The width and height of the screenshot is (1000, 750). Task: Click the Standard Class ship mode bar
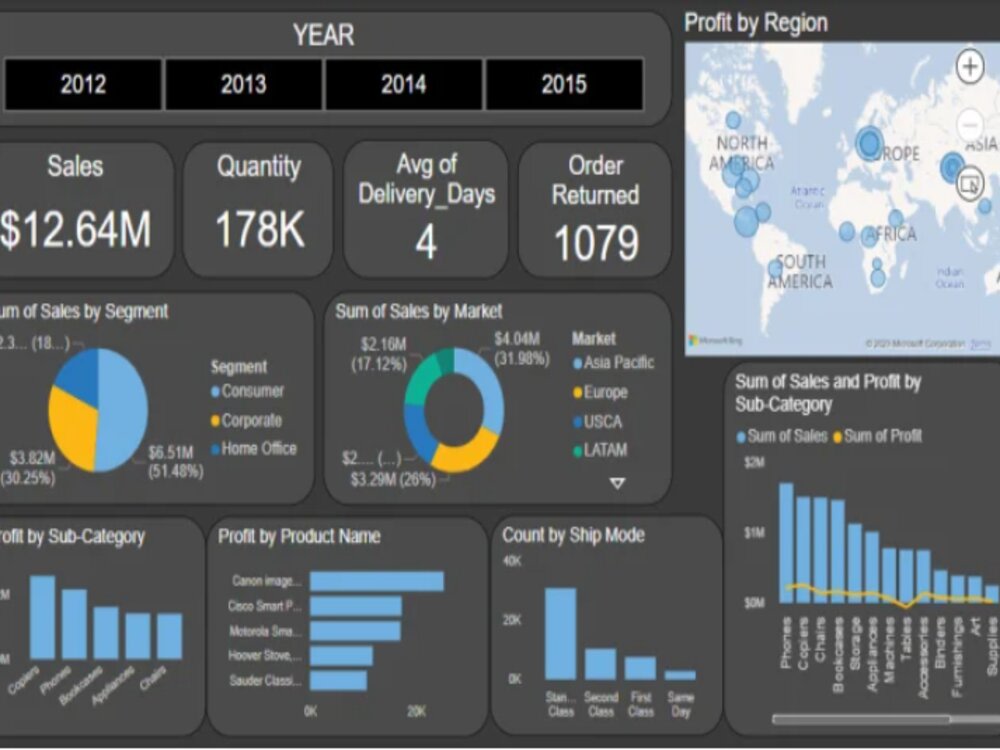(x=561, y=634)
